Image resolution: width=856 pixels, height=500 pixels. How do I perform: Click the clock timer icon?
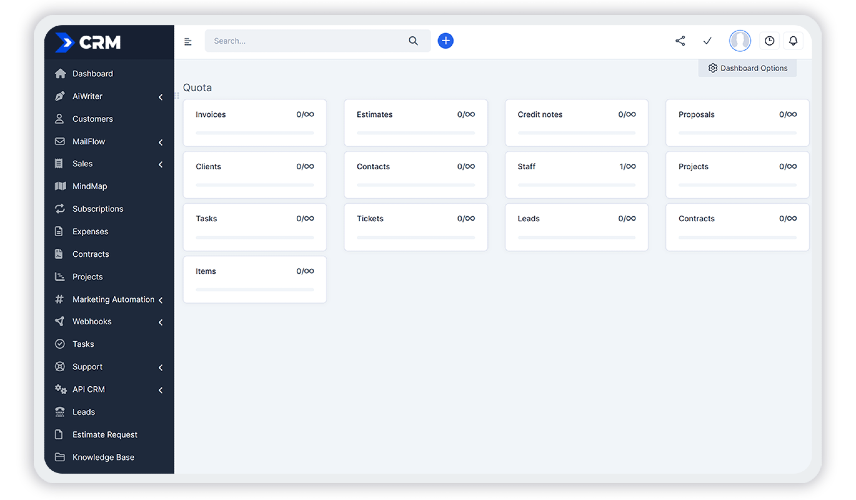coord(769,41)
